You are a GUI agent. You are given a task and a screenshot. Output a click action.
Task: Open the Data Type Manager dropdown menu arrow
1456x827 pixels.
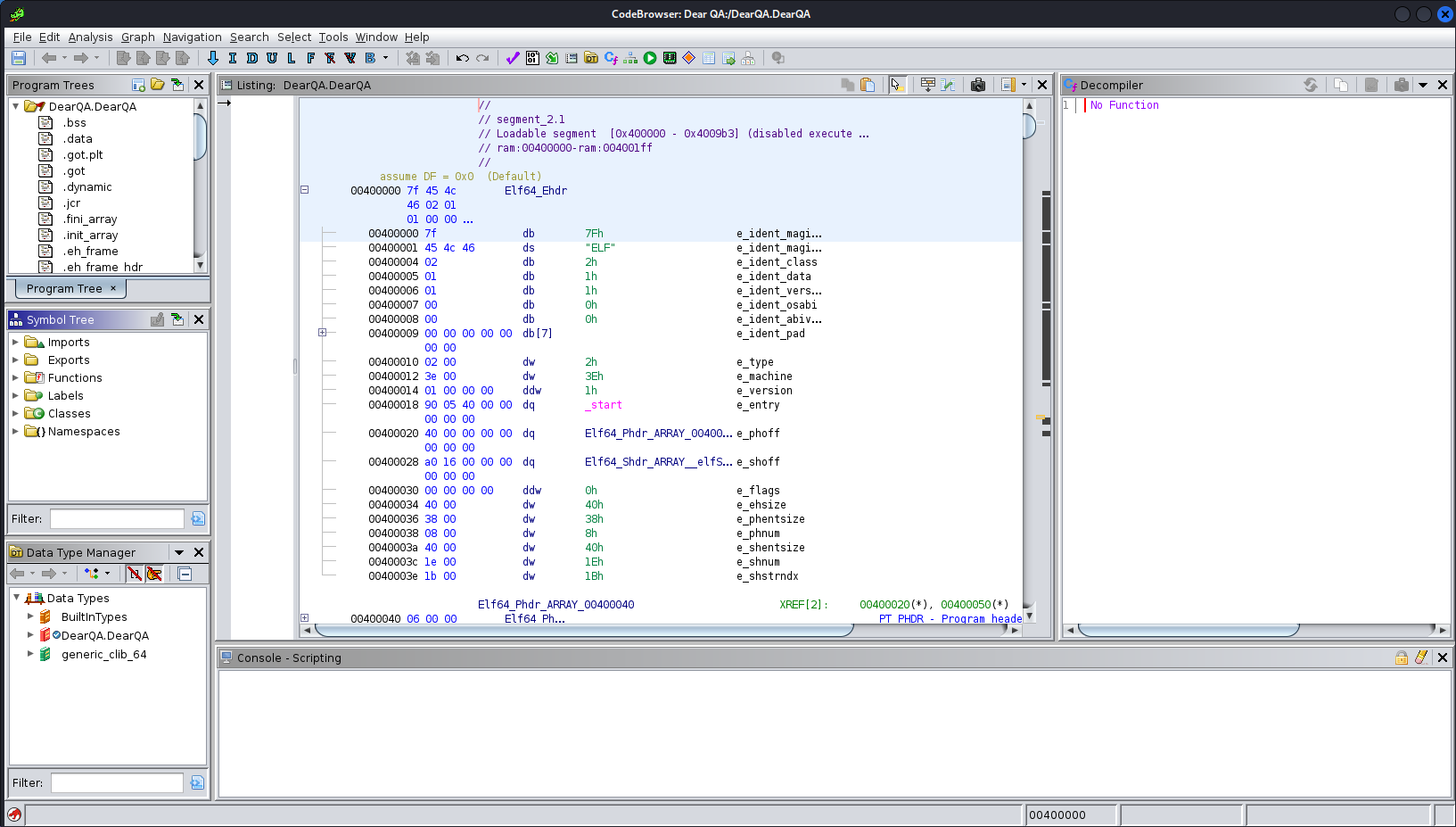tap(179, 552)
